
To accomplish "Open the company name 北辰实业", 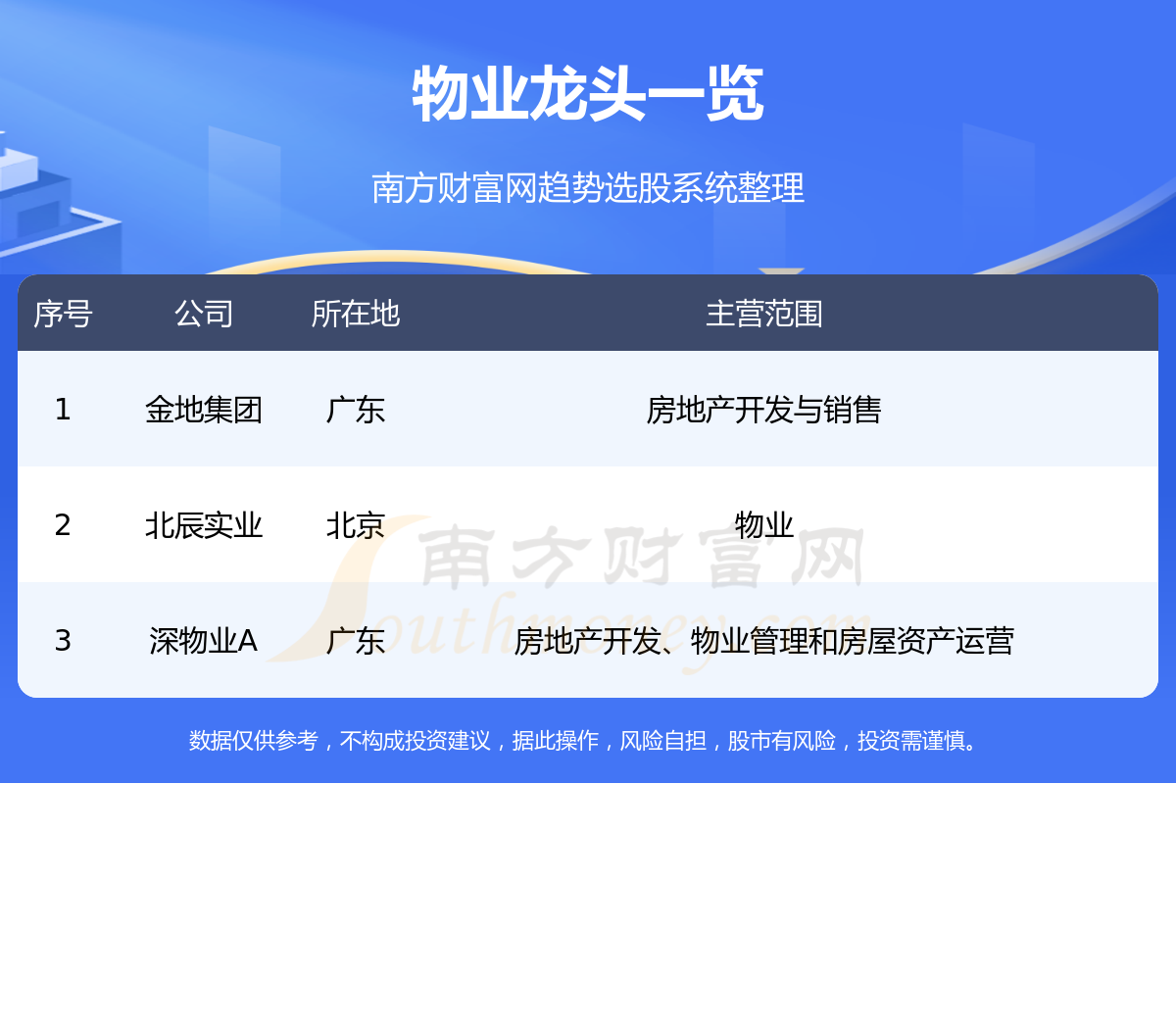I will pyautogui.click(x=204, y=525).
